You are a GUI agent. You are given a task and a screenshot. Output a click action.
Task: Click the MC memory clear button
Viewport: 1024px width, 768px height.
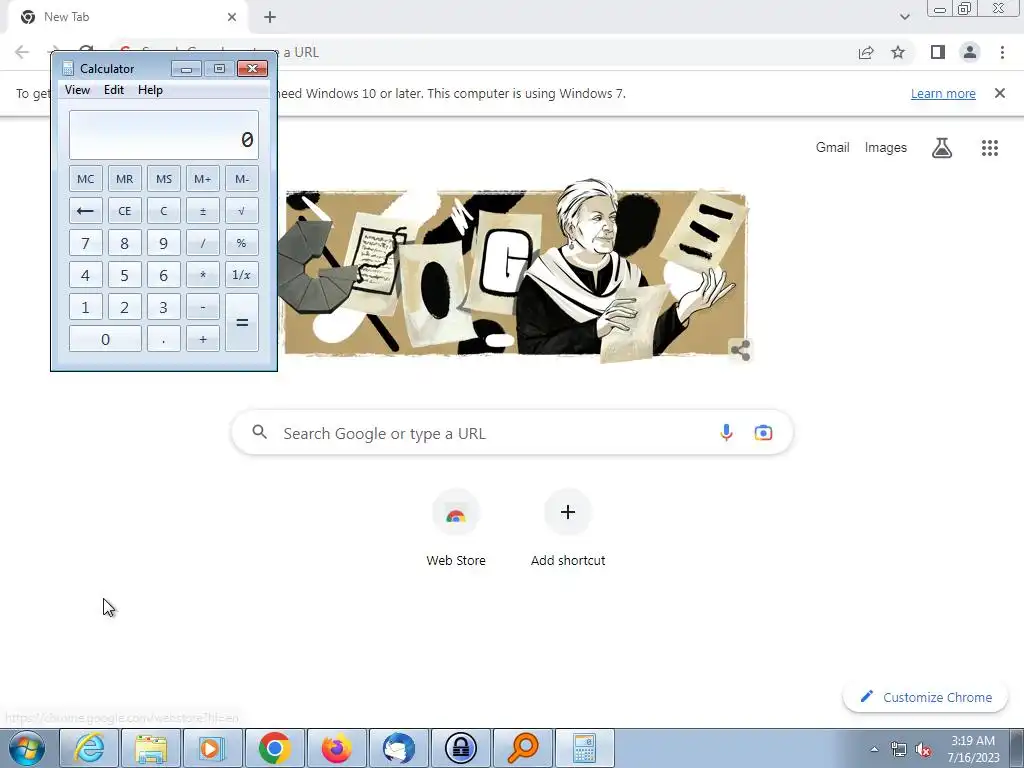[x=86, y=179]
